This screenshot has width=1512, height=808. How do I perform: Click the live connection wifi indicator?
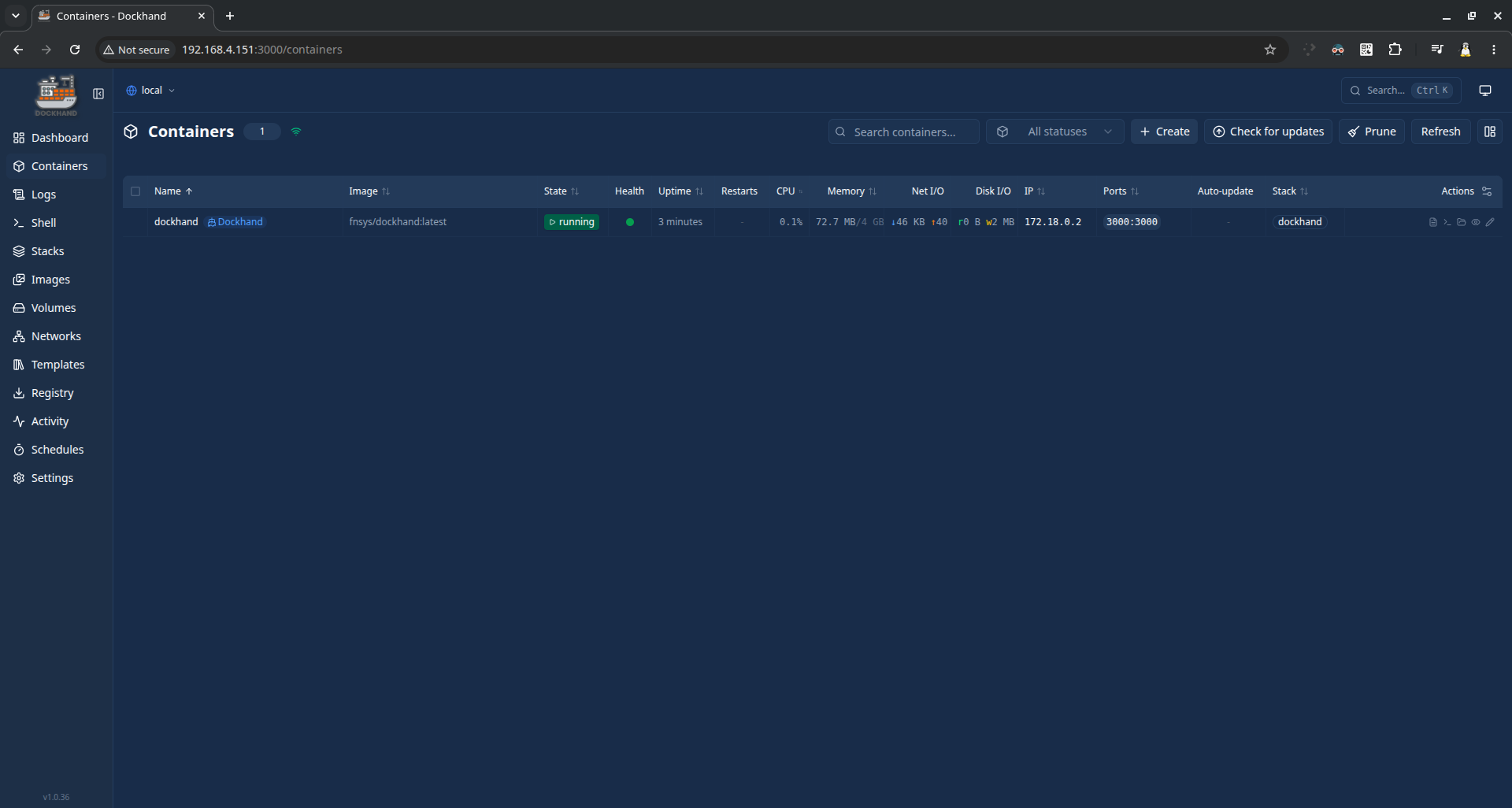(296, 132)
